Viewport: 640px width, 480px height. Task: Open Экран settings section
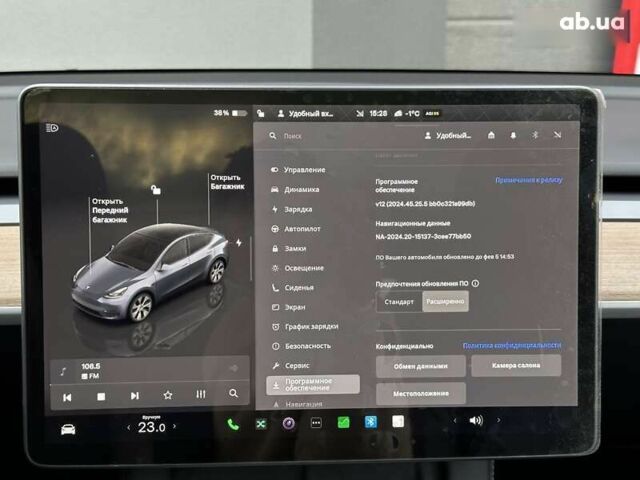(289, 307)
